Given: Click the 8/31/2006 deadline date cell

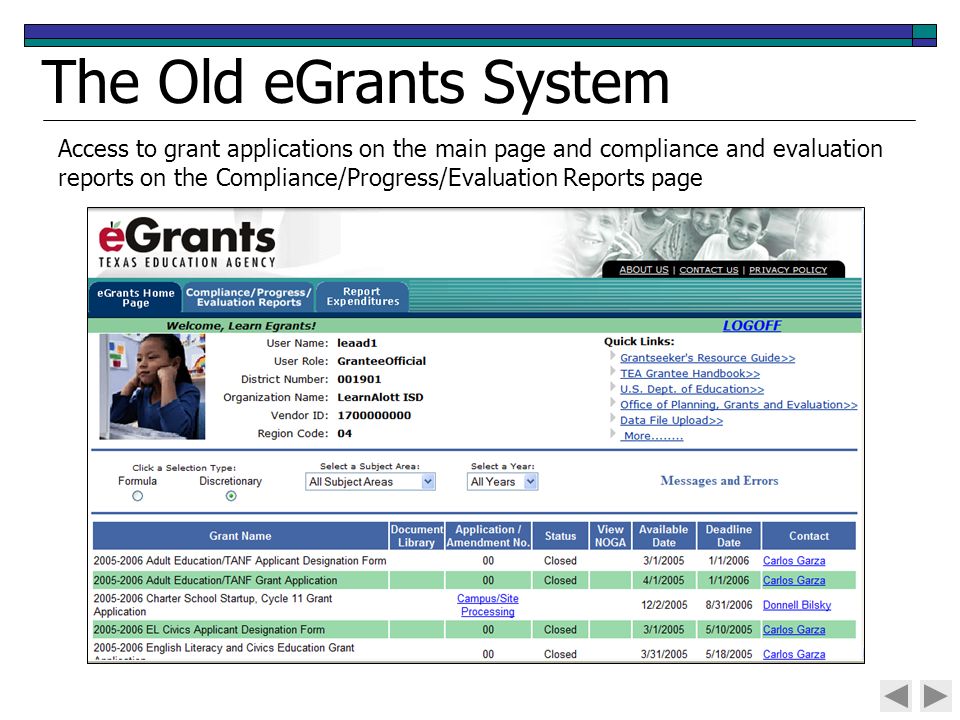Looking at the screenshot, I should (729, 605).
